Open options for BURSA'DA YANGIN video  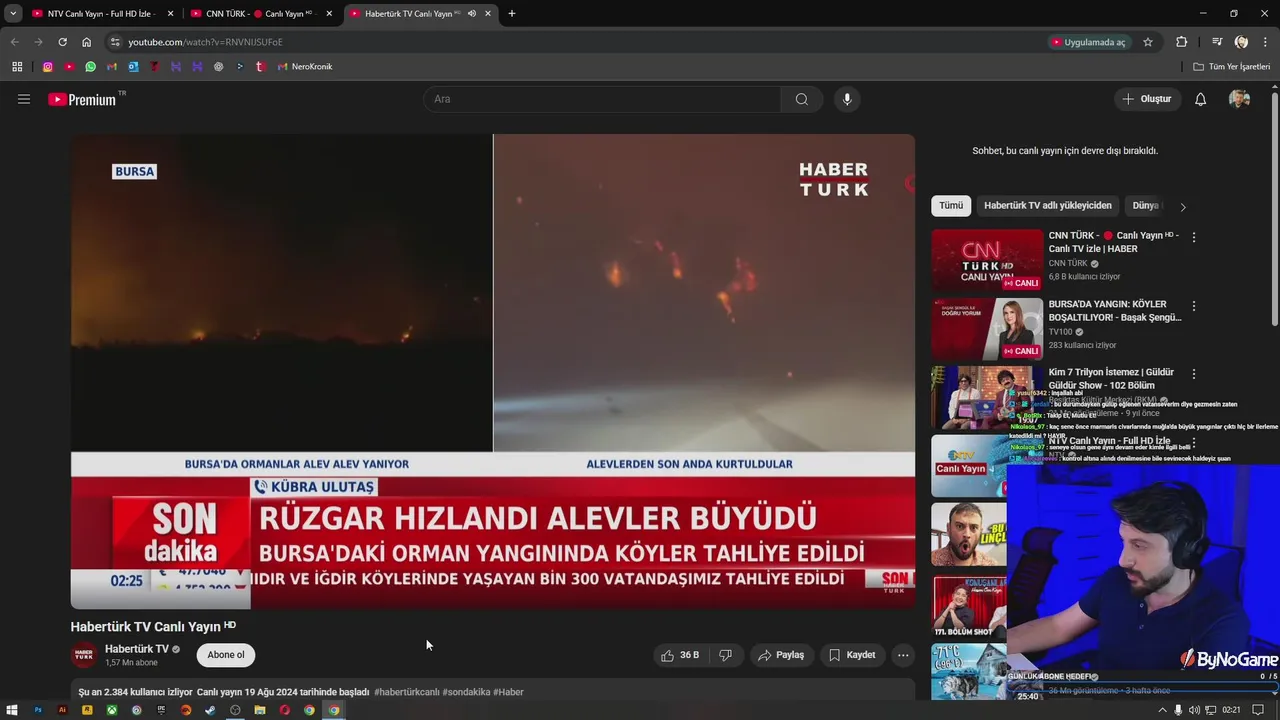[x=1193, y=306]
